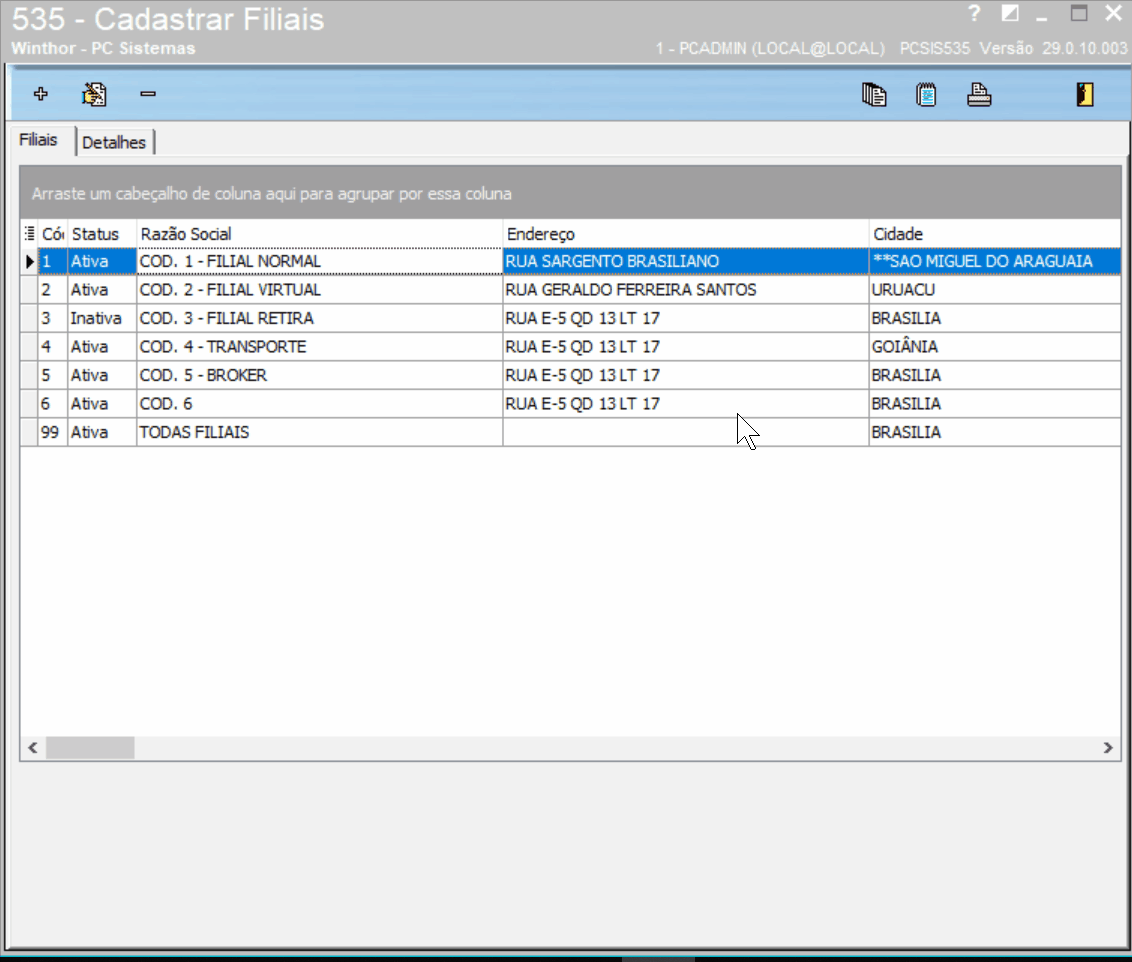Click the address cell of row 4
Image resolution: width=1132 pixels, height=962 pixels.
[685, 346]
